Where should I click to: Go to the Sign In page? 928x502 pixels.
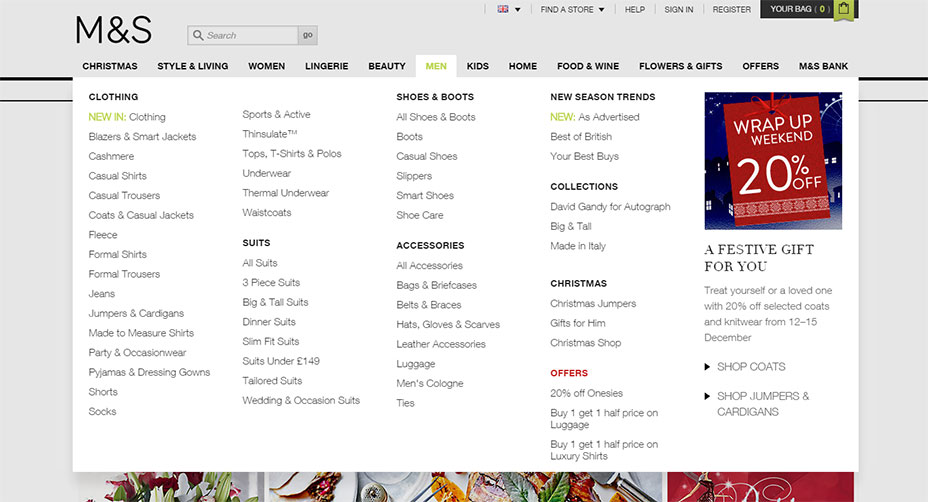click(678, 10)
